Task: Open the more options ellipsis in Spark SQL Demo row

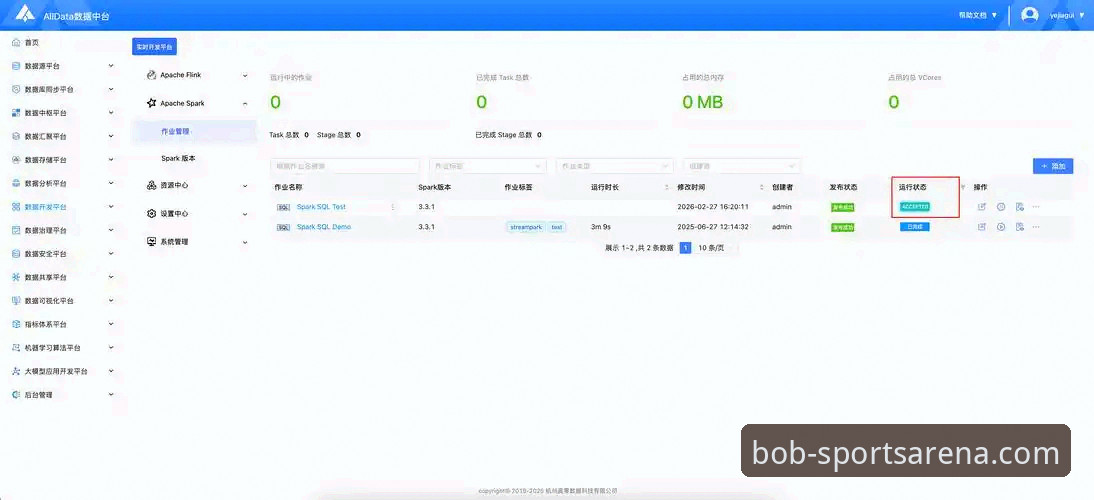Action: (x=1036, y=227)
